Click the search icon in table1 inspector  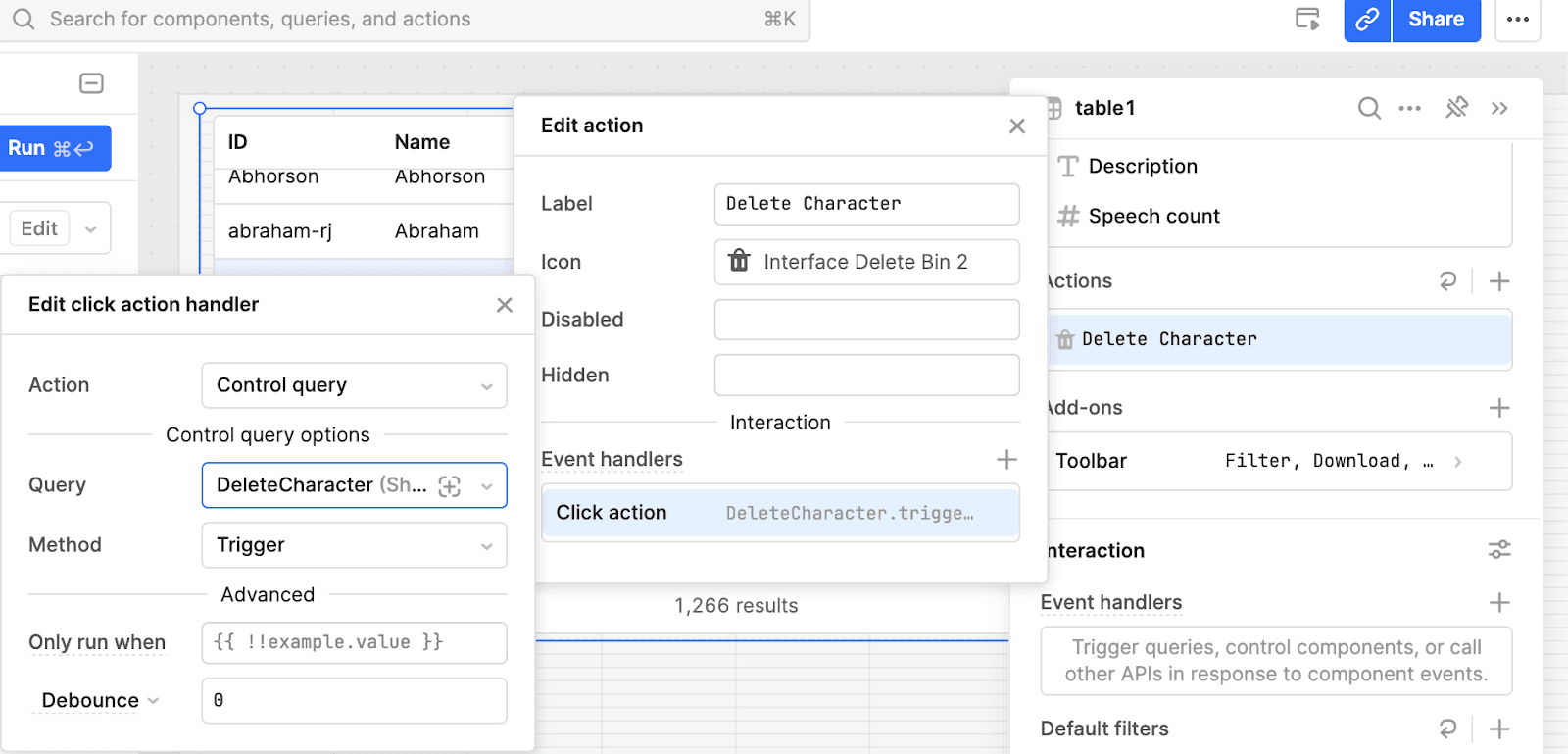coord(1369,108)
